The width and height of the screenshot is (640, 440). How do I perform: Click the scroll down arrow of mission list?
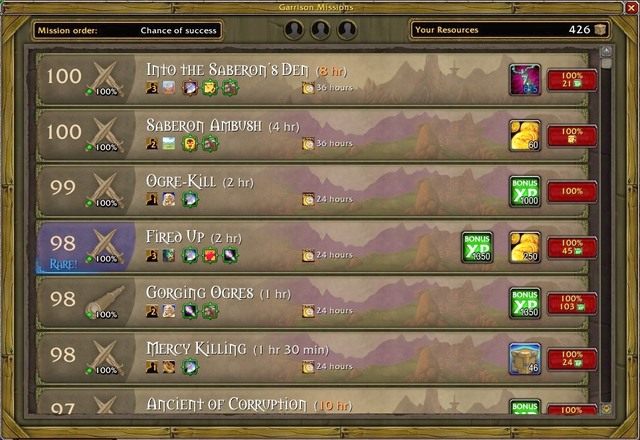point(606,408)
